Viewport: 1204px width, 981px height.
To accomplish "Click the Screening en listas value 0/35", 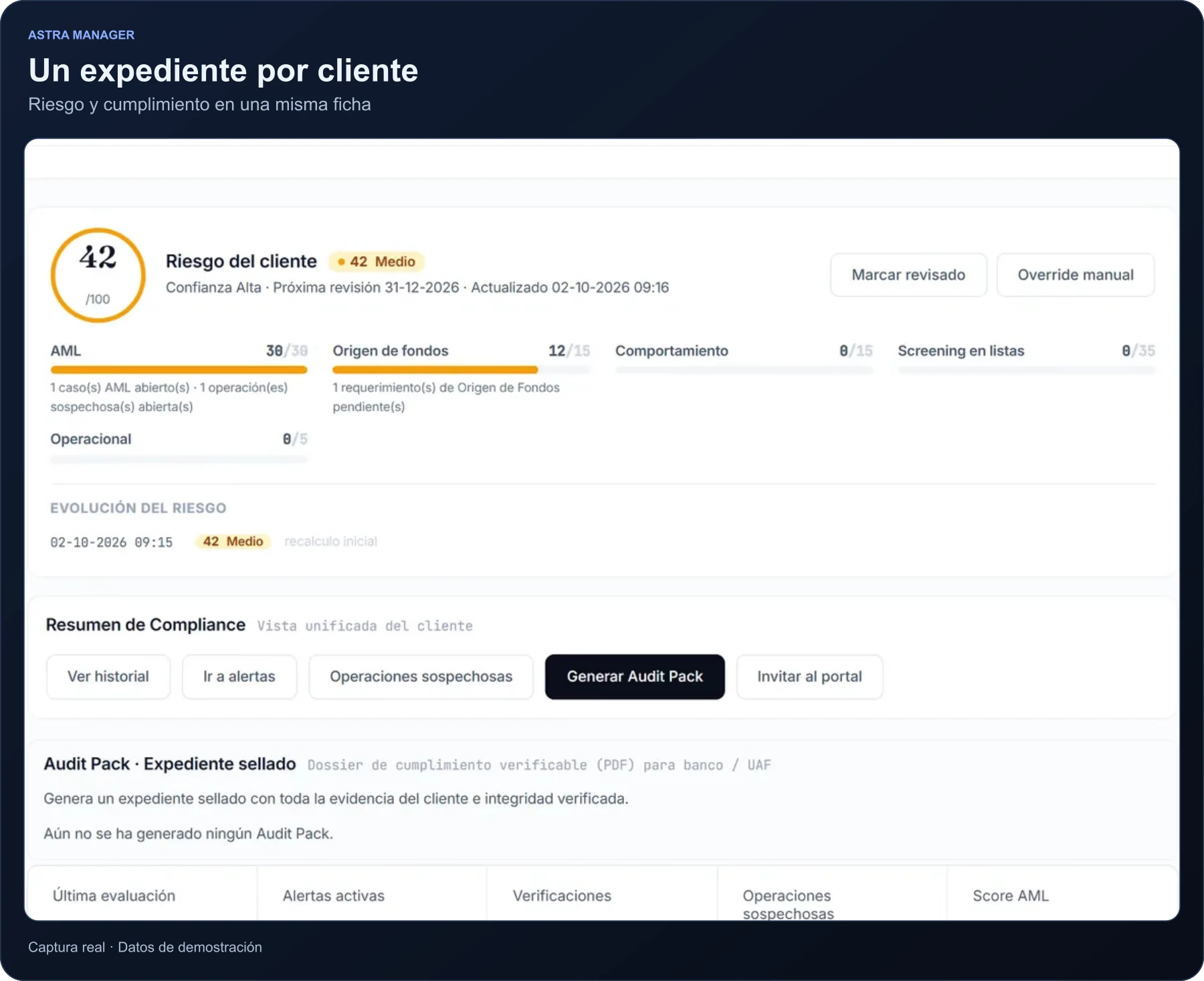I will click(x=1138, y=351).
